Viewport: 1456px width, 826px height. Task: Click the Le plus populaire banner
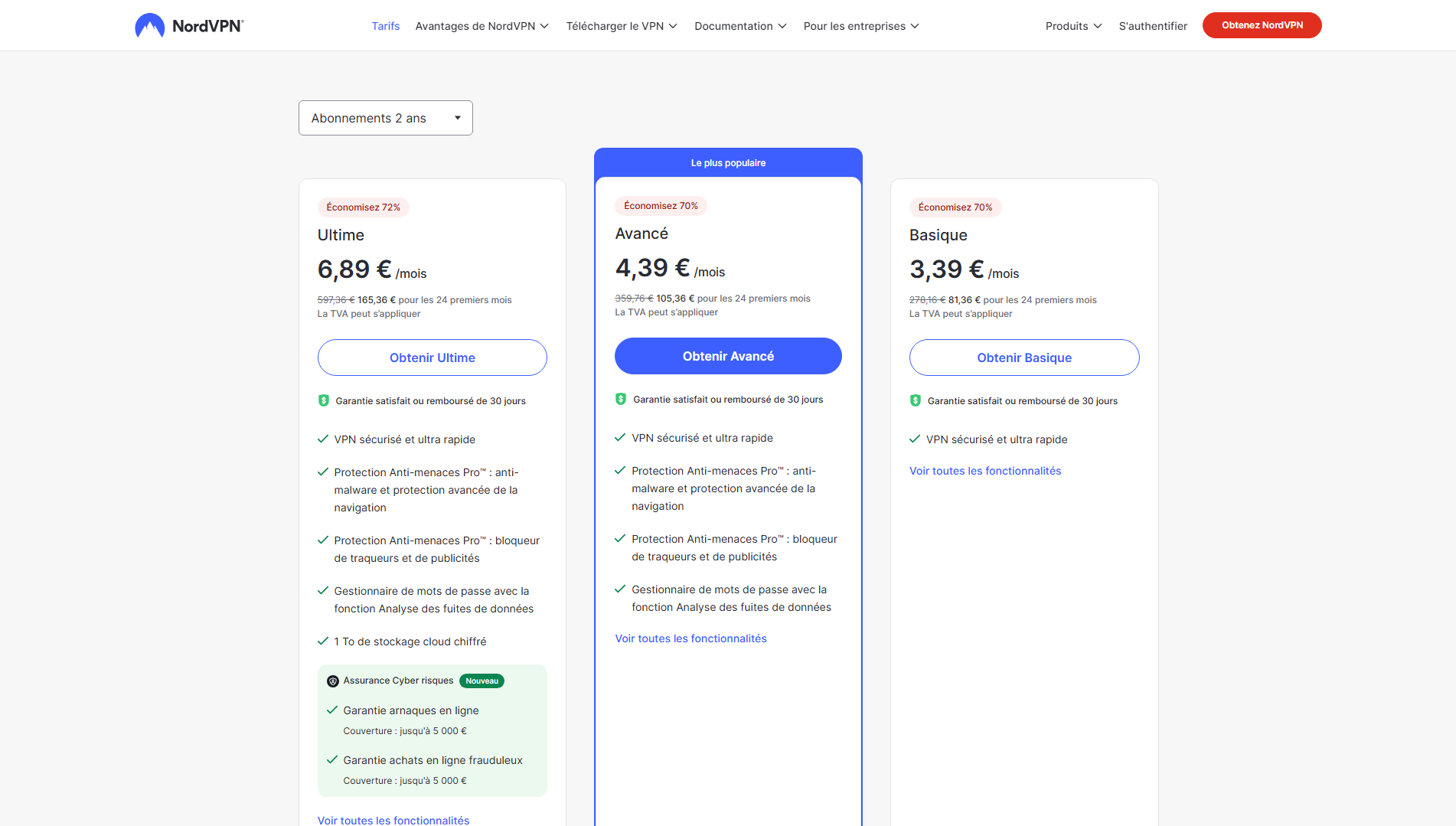click(x=728, y=163)
